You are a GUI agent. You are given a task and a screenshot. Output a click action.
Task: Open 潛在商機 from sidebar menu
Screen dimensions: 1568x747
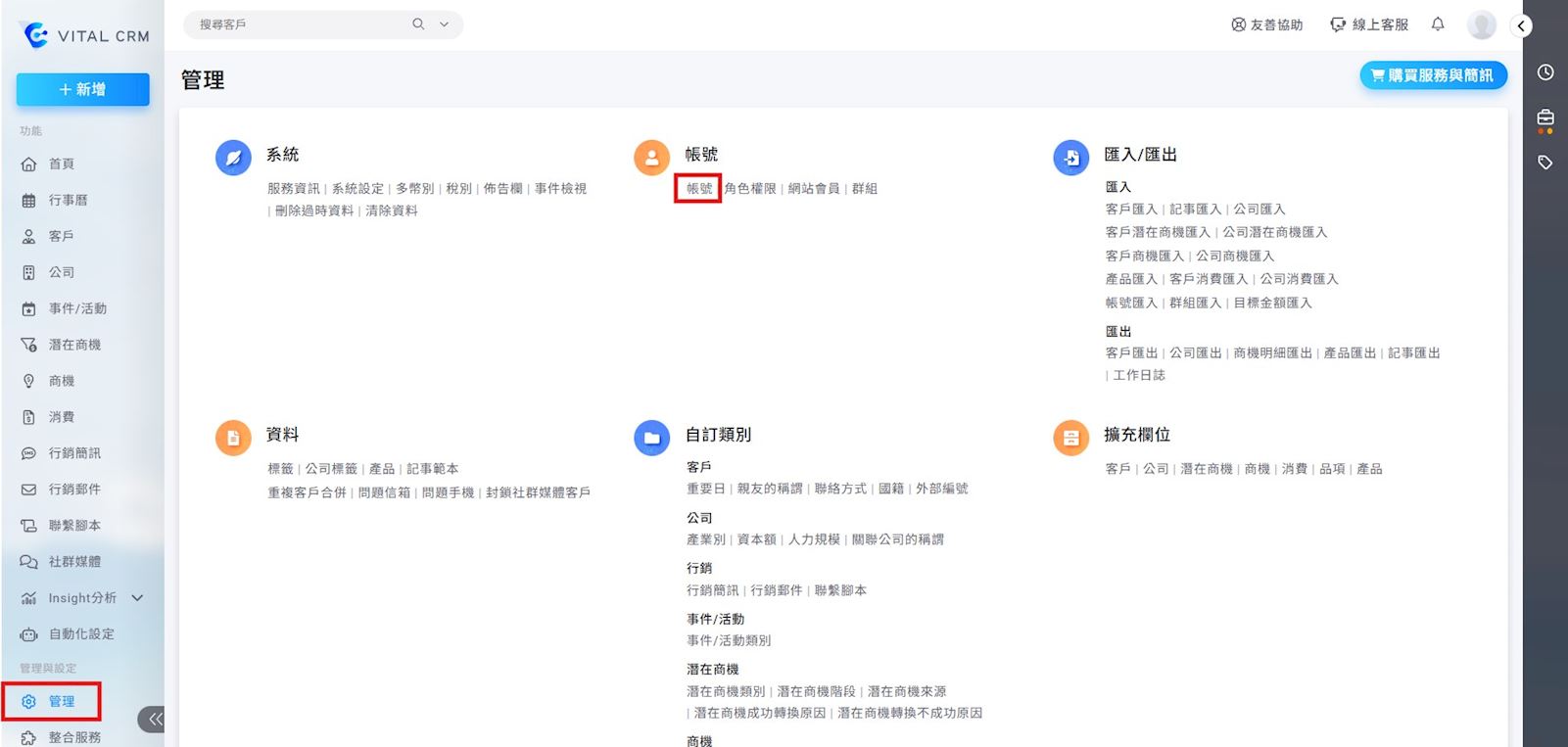(74, 345)
